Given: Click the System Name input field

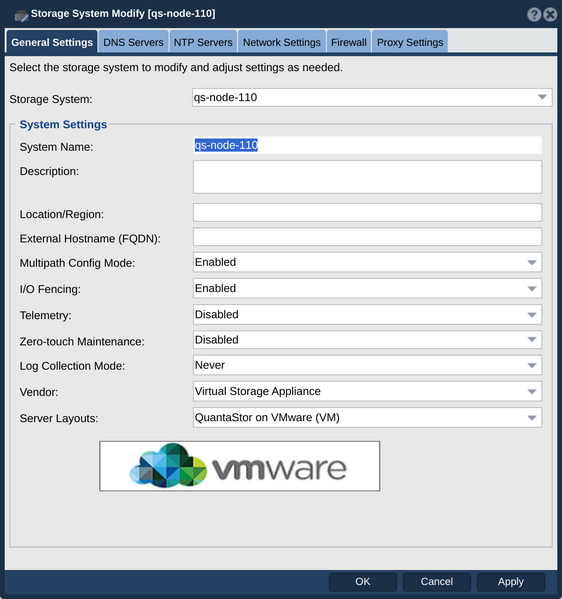Looking at the screenshot, I should tap(368, 145).
